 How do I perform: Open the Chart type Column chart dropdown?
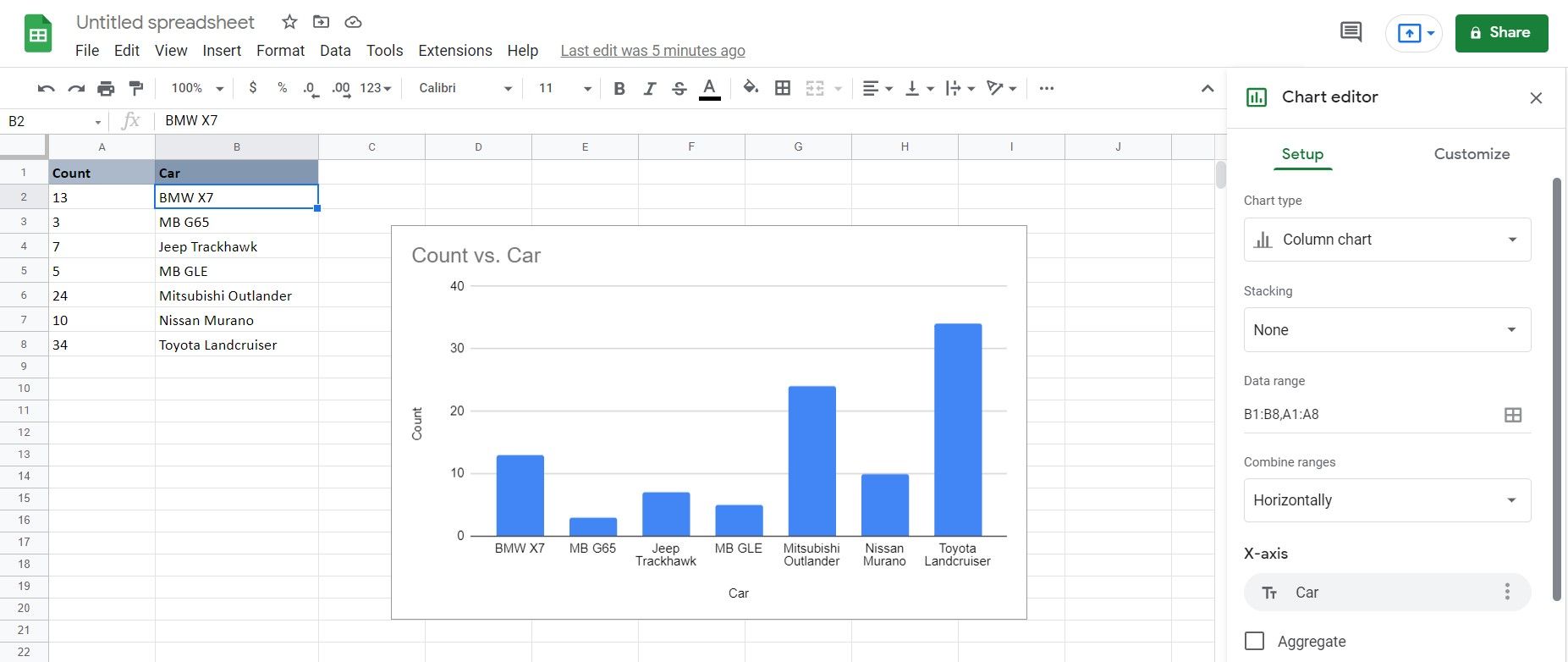coord(1387,240)
